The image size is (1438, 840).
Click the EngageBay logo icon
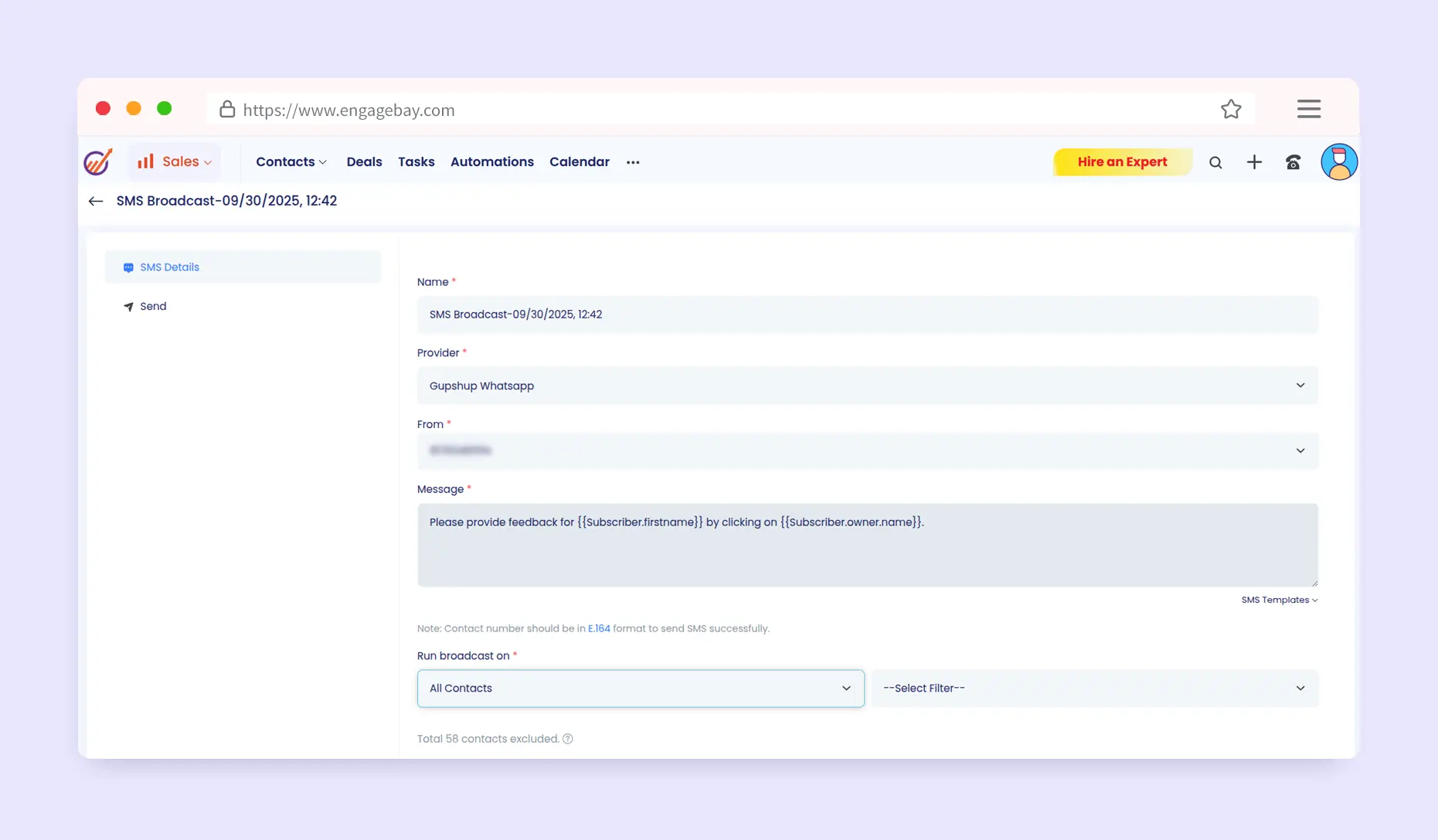98,162
